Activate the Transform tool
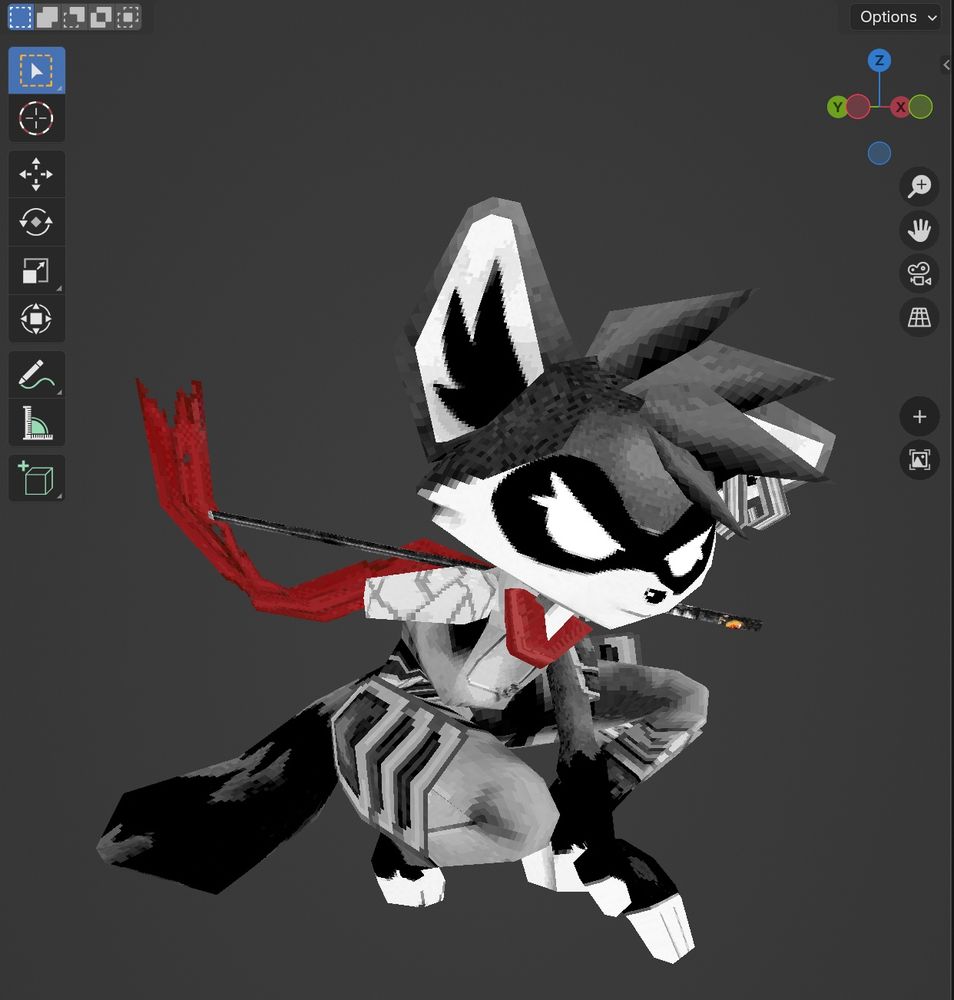The width and height of the screenshot is (954, 1000). (36, 318)
